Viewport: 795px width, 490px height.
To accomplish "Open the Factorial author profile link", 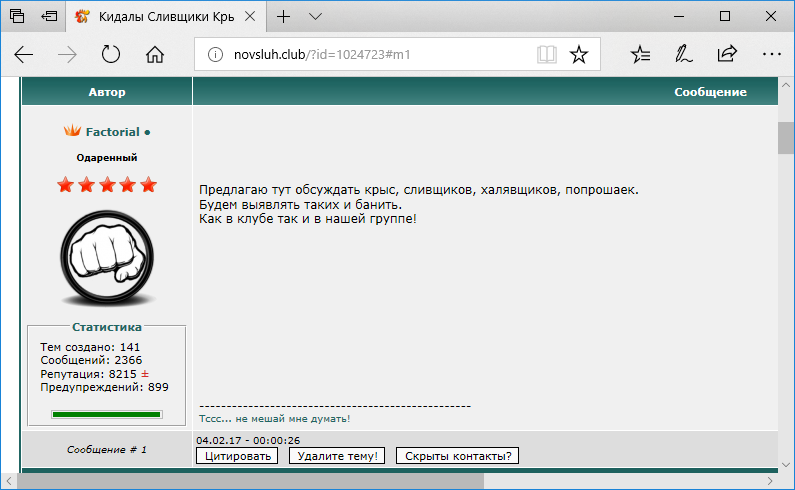I will pos(112,132).
